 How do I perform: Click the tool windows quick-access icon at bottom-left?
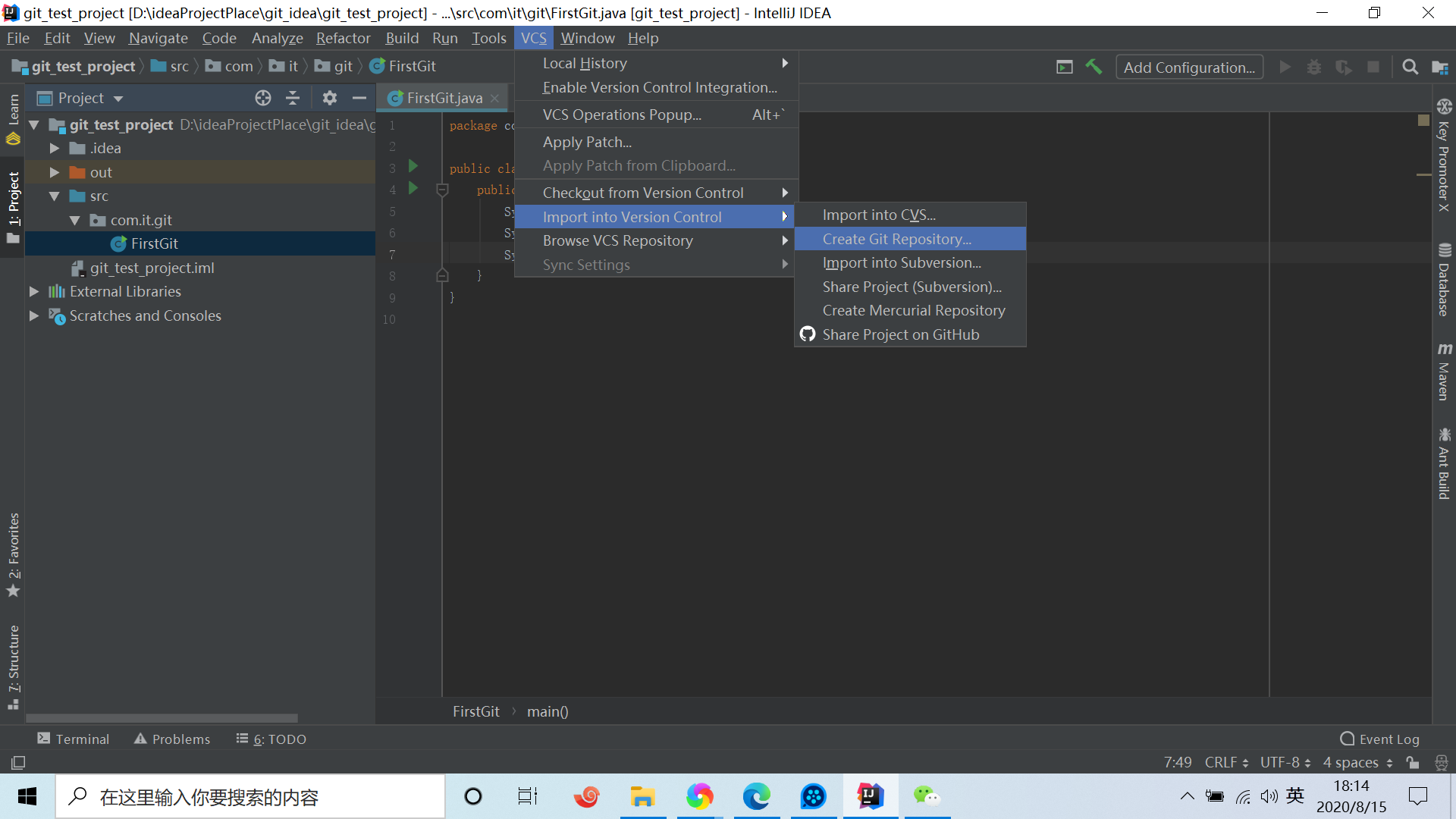[18, 762]
